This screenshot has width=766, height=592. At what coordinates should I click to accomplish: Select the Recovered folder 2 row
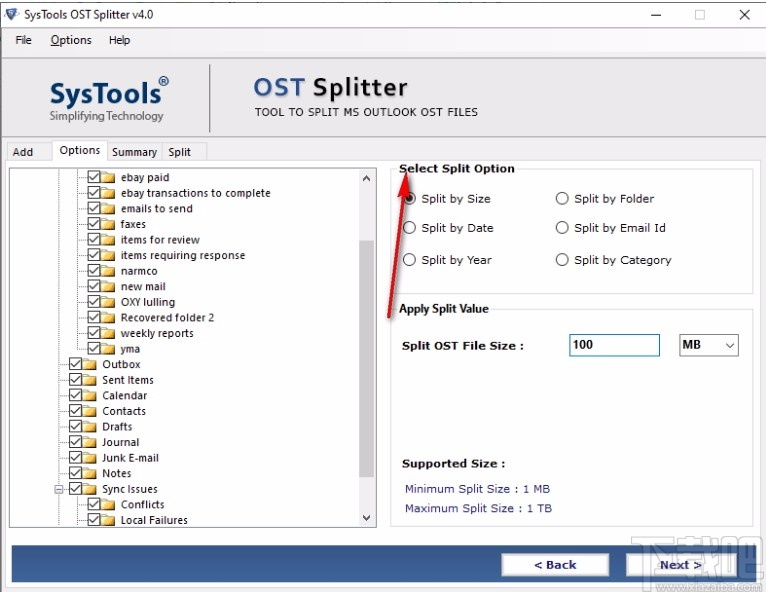tap(167, 317)
